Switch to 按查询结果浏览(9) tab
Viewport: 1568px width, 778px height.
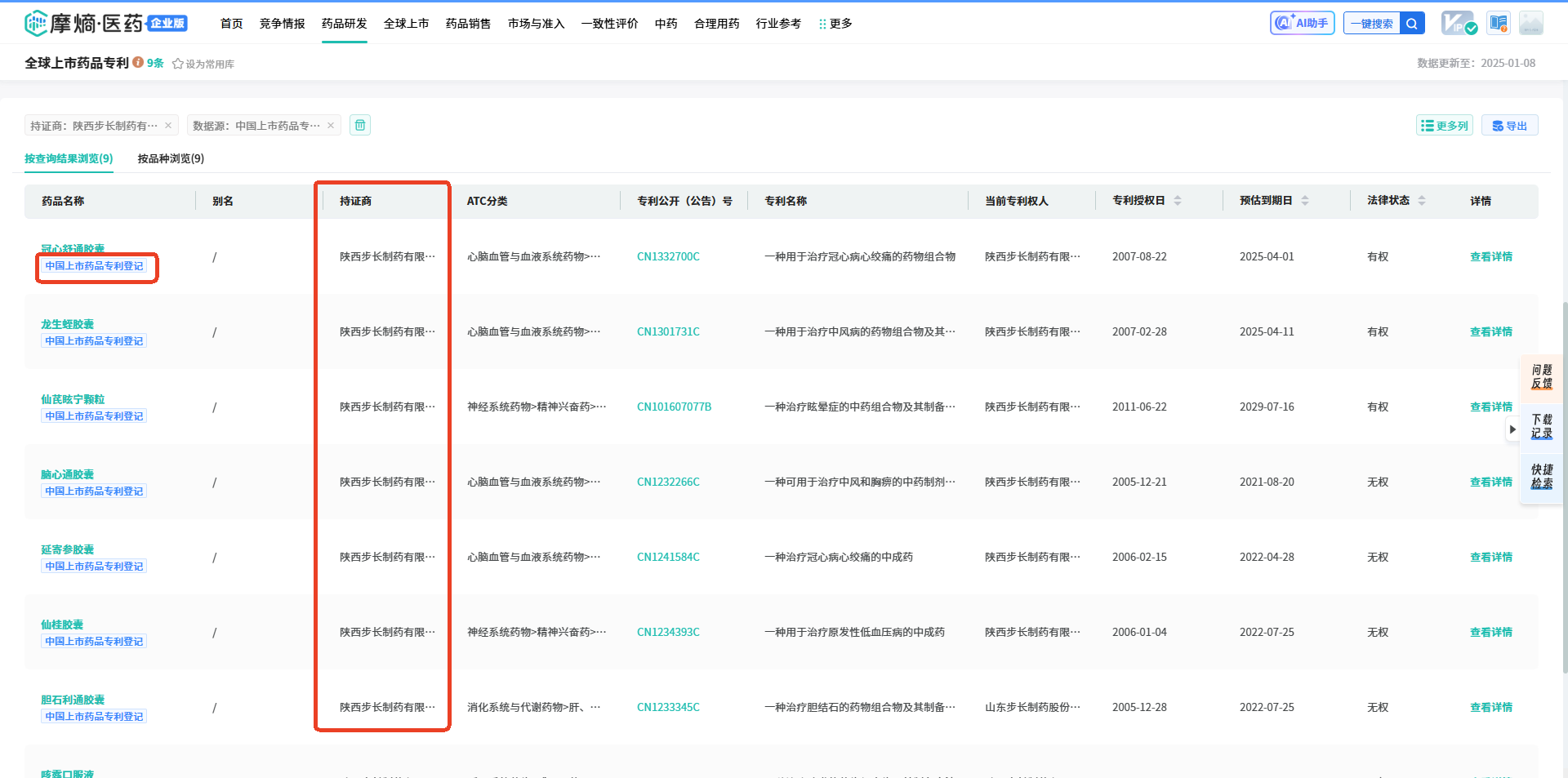tap(69, 158)
